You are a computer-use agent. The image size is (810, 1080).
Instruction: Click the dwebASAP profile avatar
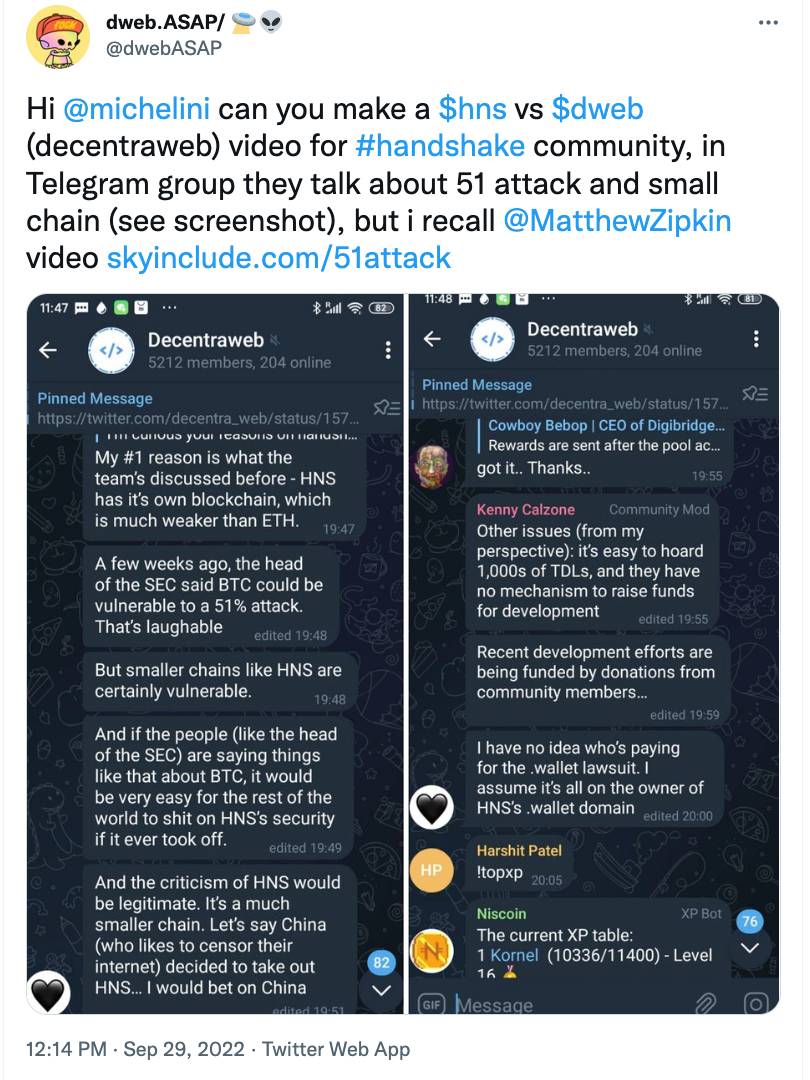(58, 35)
